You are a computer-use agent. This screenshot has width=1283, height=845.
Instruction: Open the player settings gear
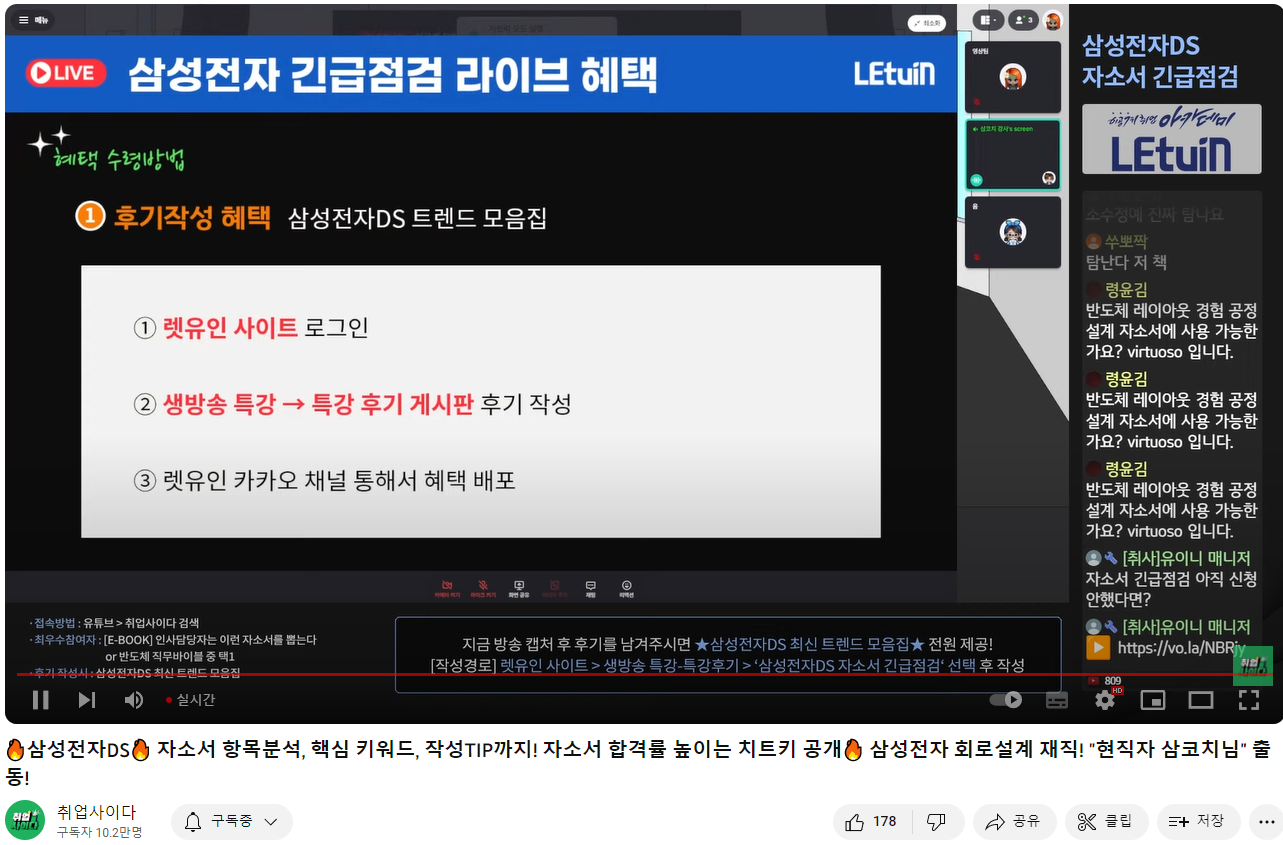pos(1104,700)
